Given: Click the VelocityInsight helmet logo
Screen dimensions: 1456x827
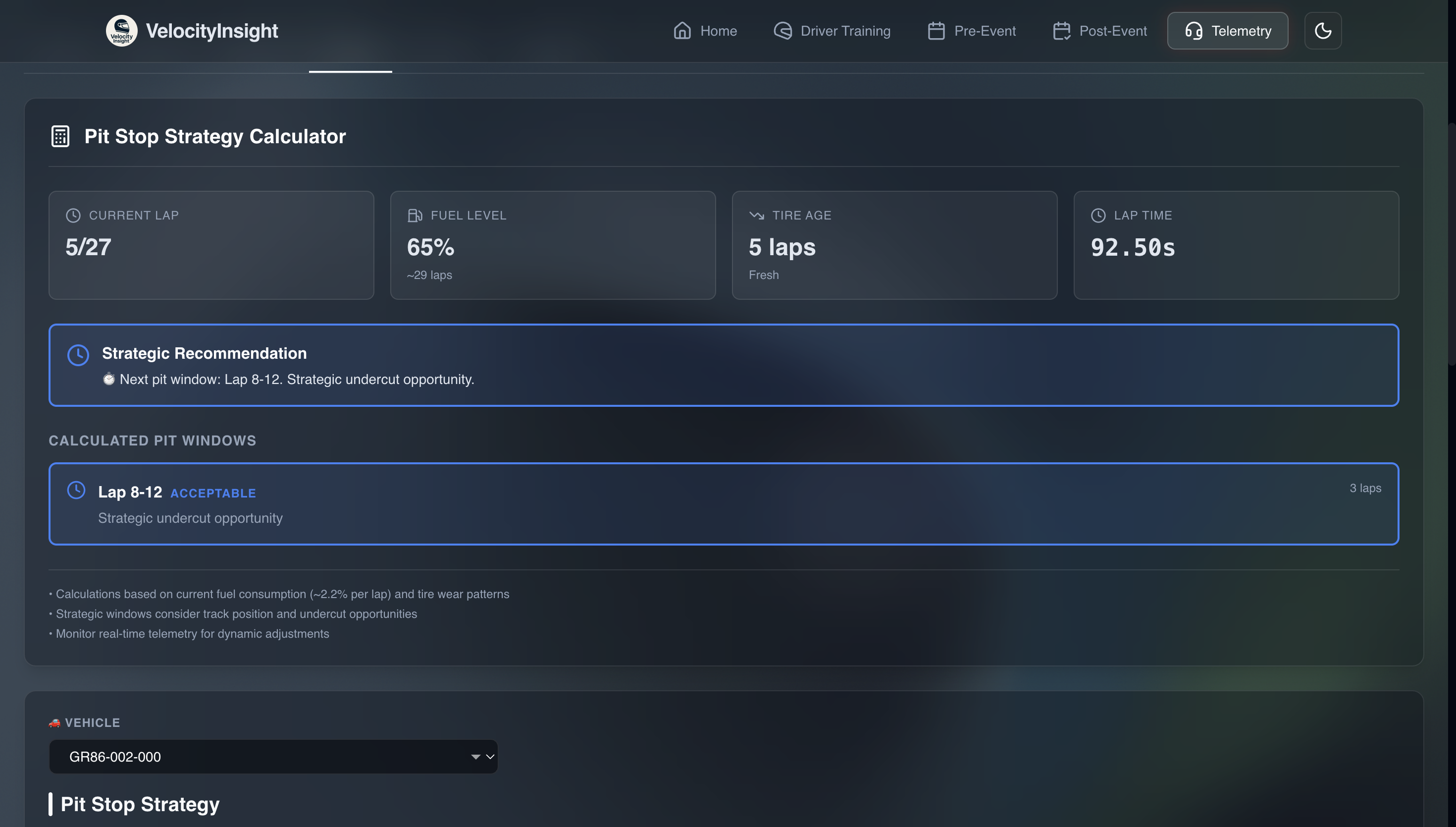Looking at the screenshot, I should click(x=121, y=31).
